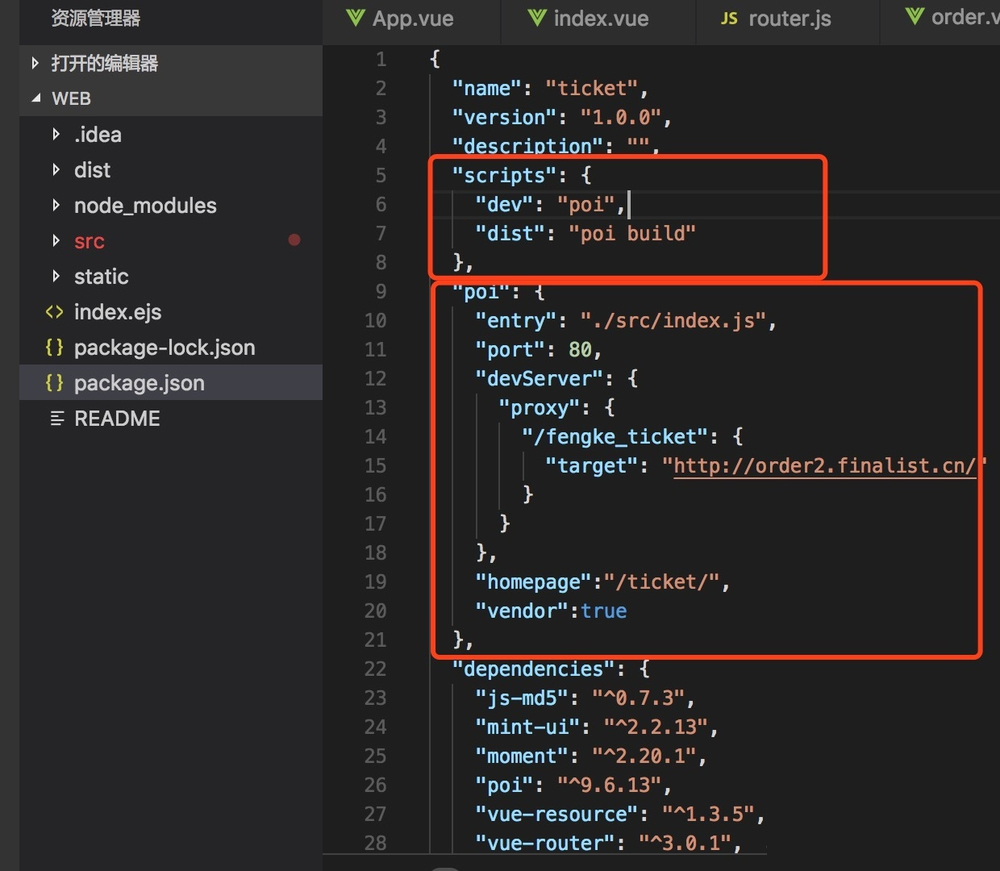
Task: Click the Vue icon on order tab
Action: click(x=914, y=17)
